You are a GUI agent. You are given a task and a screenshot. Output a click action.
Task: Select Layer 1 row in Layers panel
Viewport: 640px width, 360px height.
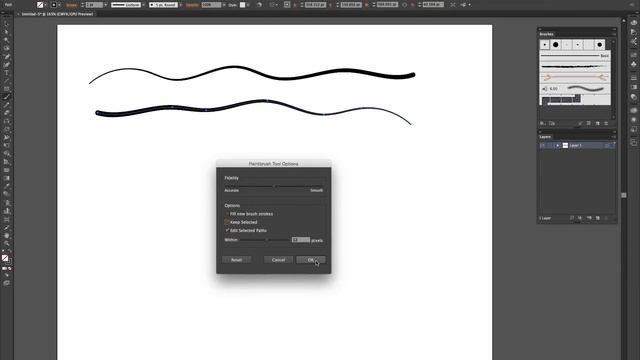tap(577, 146)
